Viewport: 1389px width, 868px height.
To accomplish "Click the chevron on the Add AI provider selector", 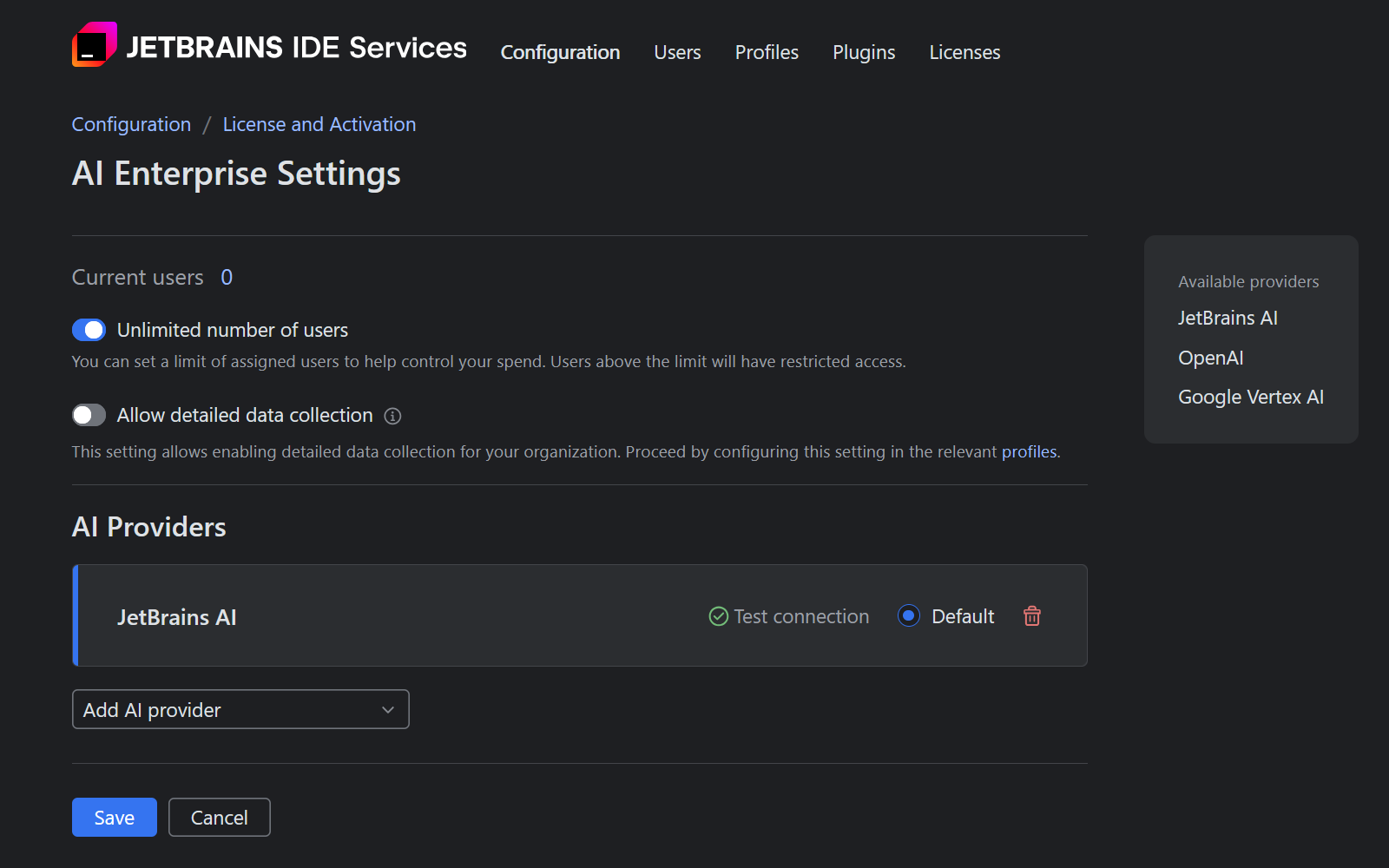I will [x=388, y=709].
